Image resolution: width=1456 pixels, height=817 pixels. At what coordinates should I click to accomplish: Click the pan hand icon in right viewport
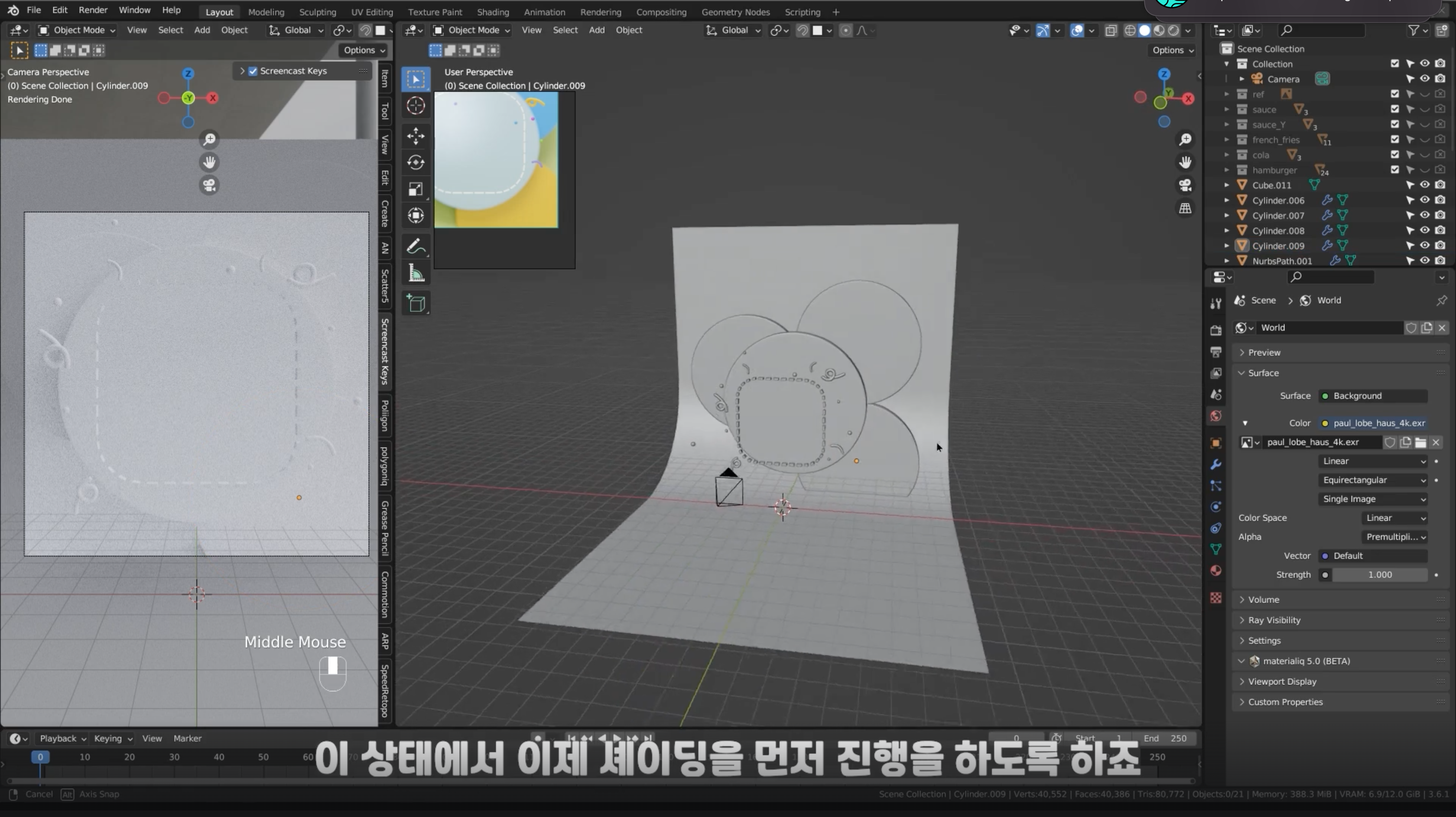point(1185,162)
